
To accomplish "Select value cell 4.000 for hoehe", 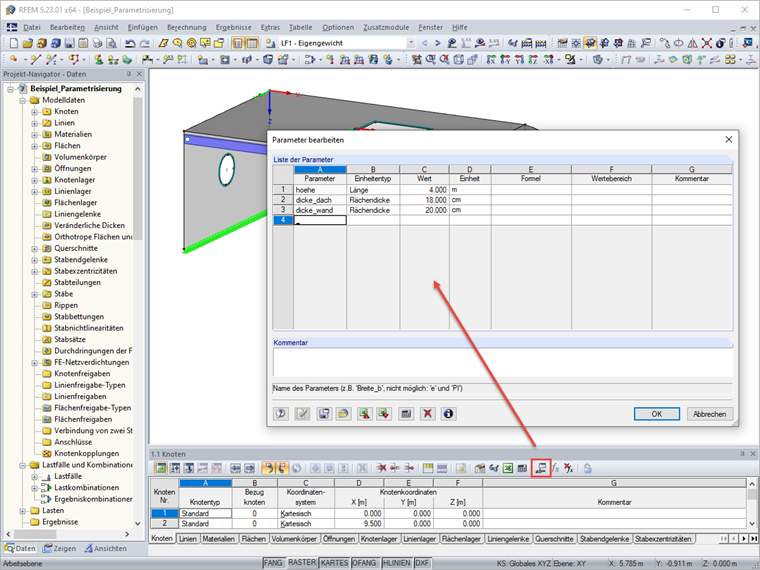I will (x=424, y=190).
